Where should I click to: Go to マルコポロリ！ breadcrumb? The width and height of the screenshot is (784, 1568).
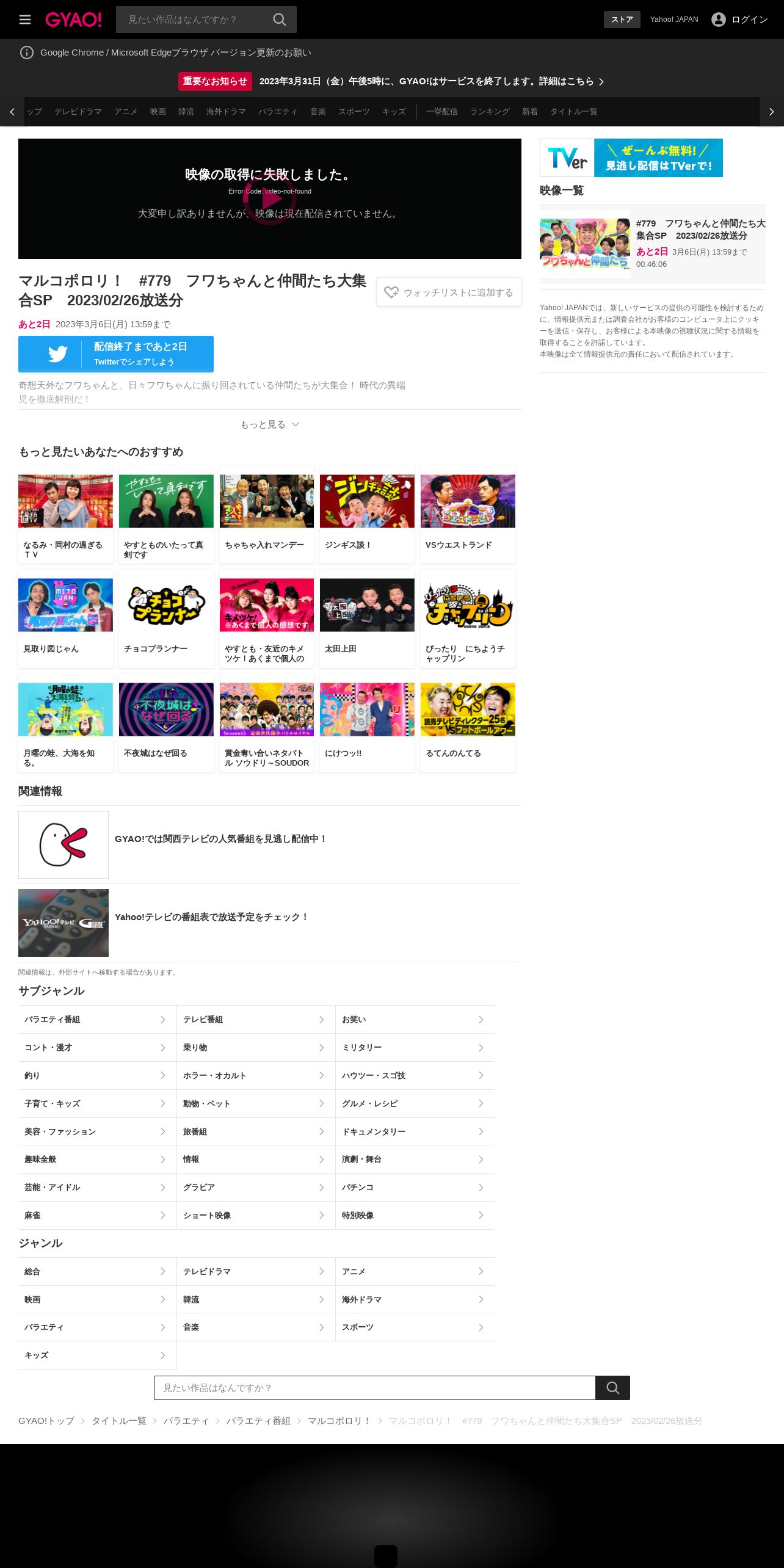click(339, 1421)
